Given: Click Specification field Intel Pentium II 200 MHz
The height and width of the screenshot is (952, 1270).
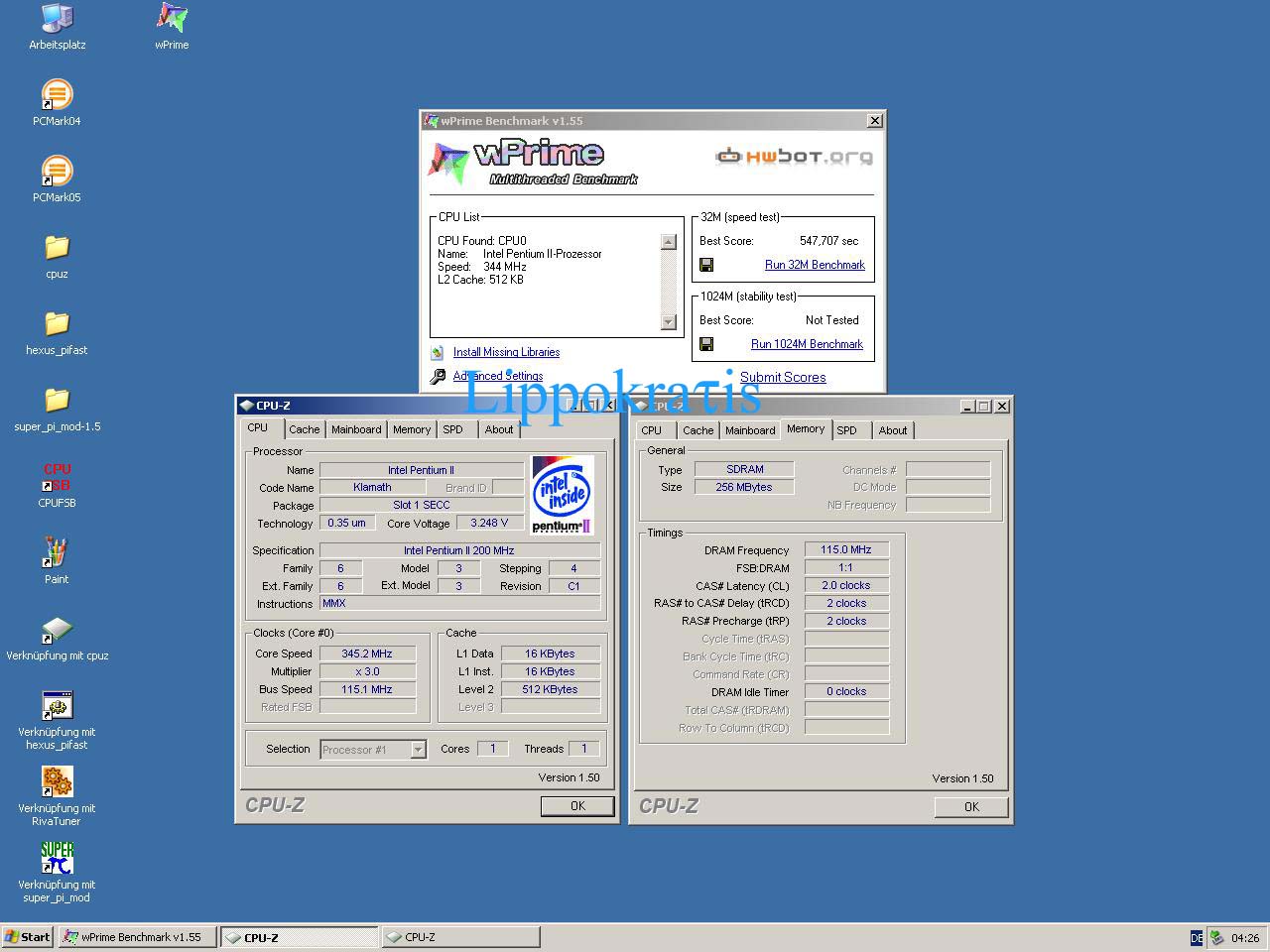Looking at the screenshot, I should [459, 550].
